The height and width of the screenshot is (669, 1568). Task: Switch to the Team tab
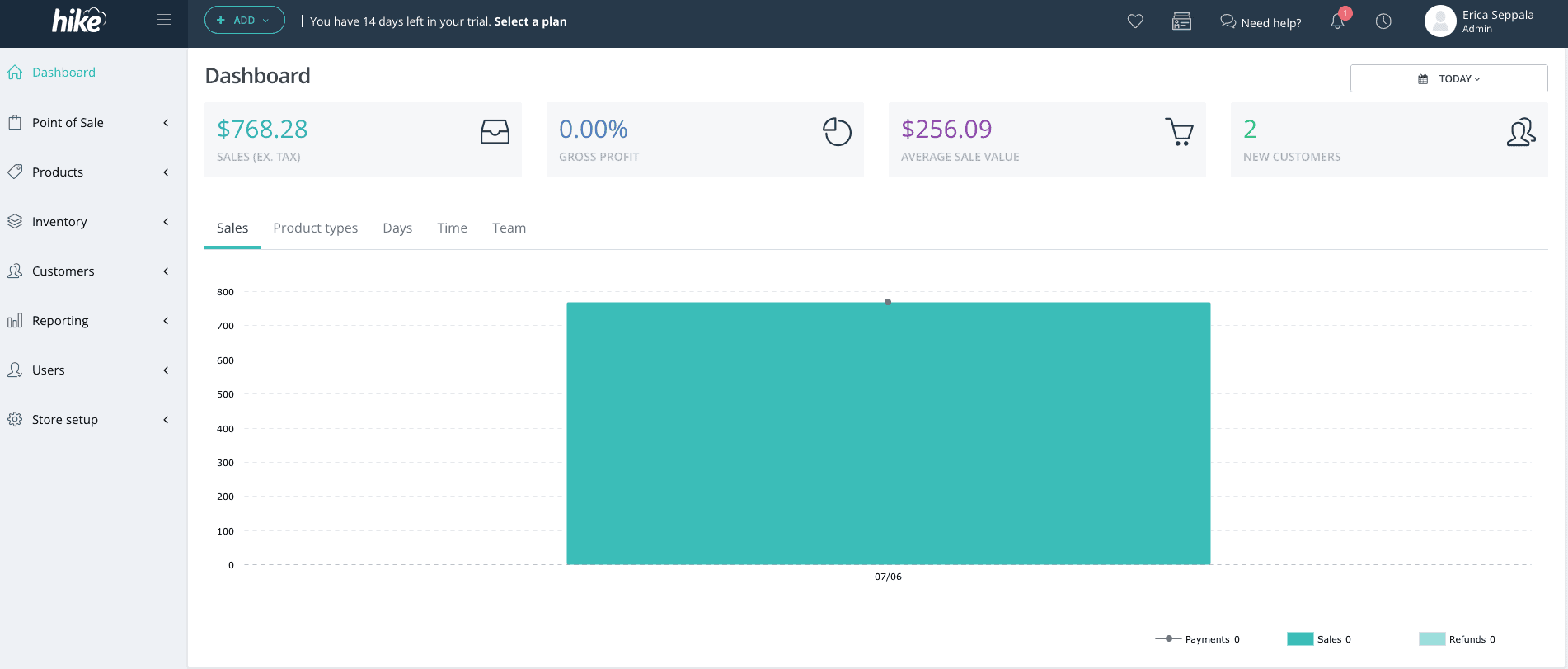pyautogui.click(x=509, y=228)
